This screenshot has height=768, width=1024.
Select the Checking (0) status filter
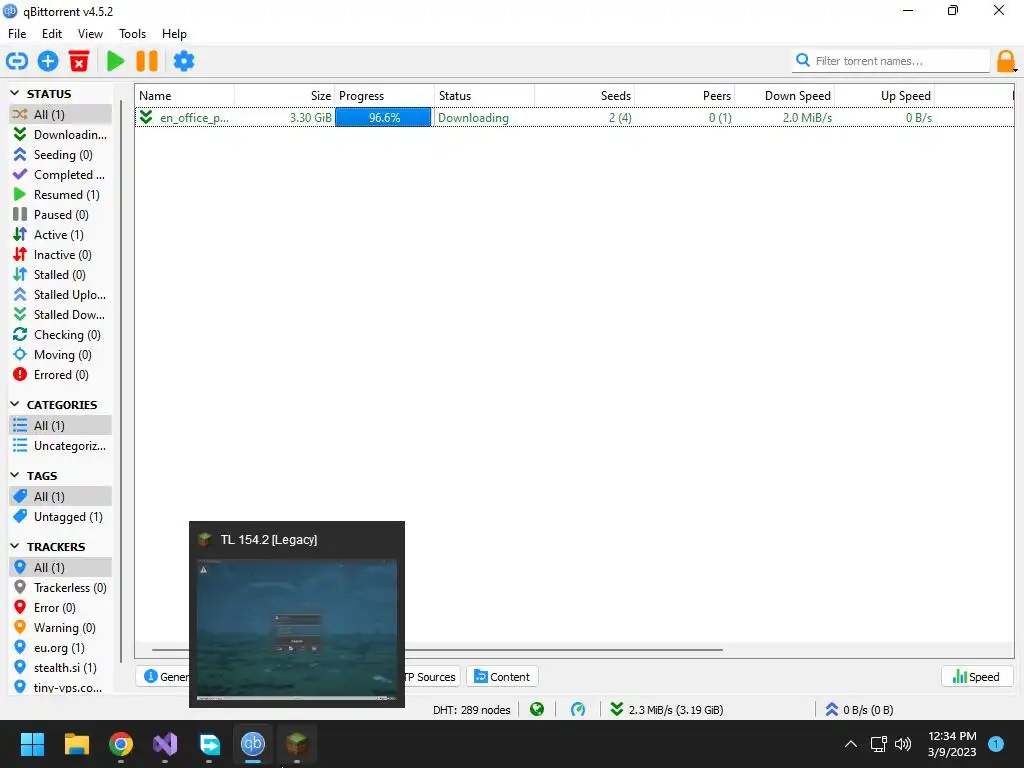click(60, 335)
